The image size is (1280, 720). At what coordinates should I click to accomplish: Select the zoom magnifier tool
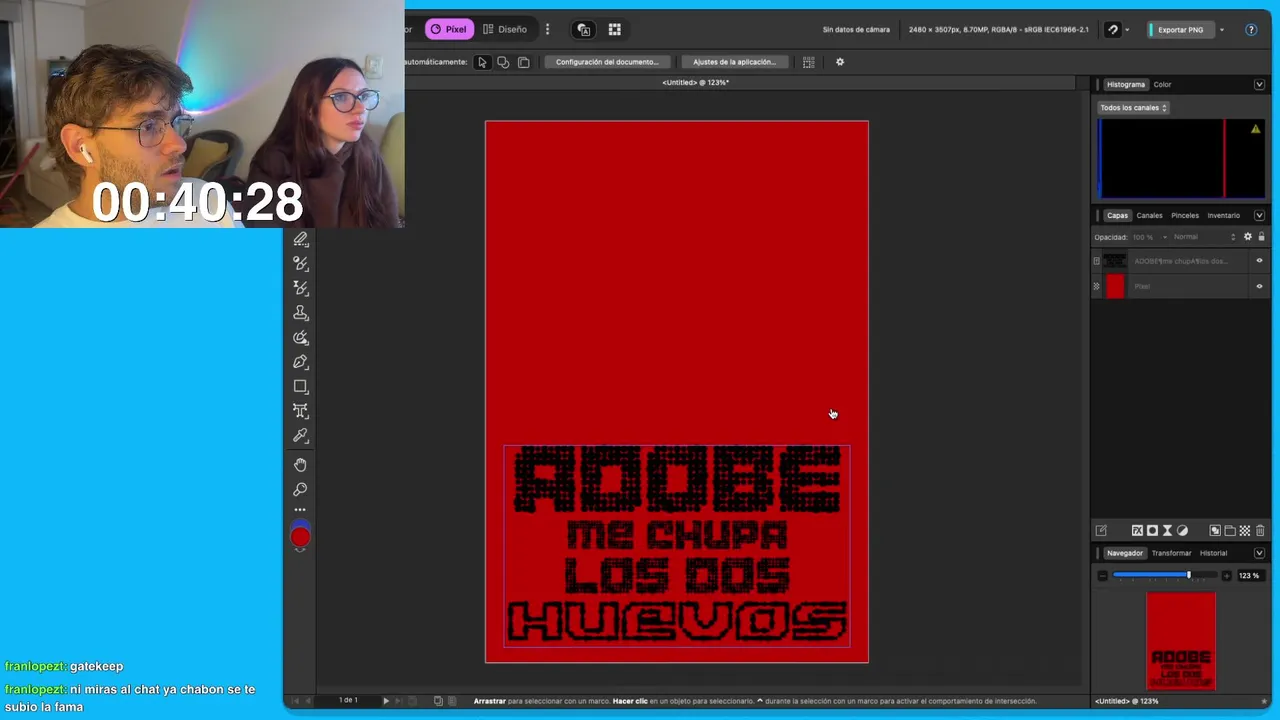pyautogui.click(x=300, y=489)
